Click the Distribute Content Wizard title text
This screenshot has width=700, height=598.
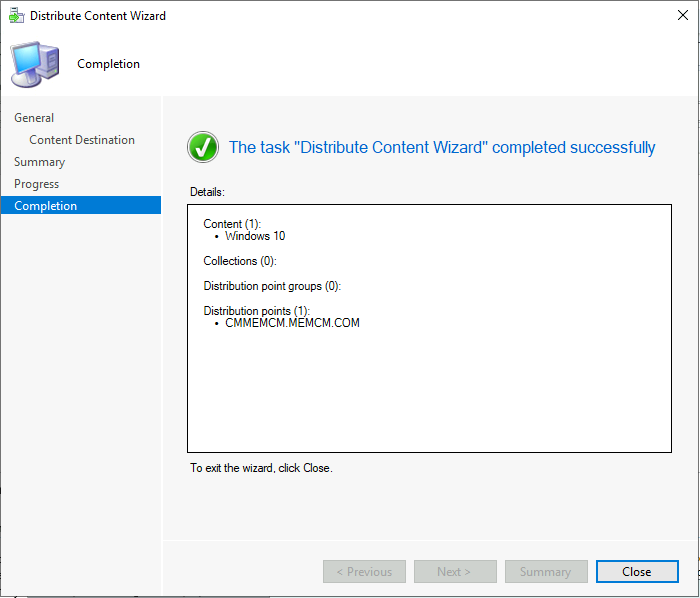(x=98, y=16)
